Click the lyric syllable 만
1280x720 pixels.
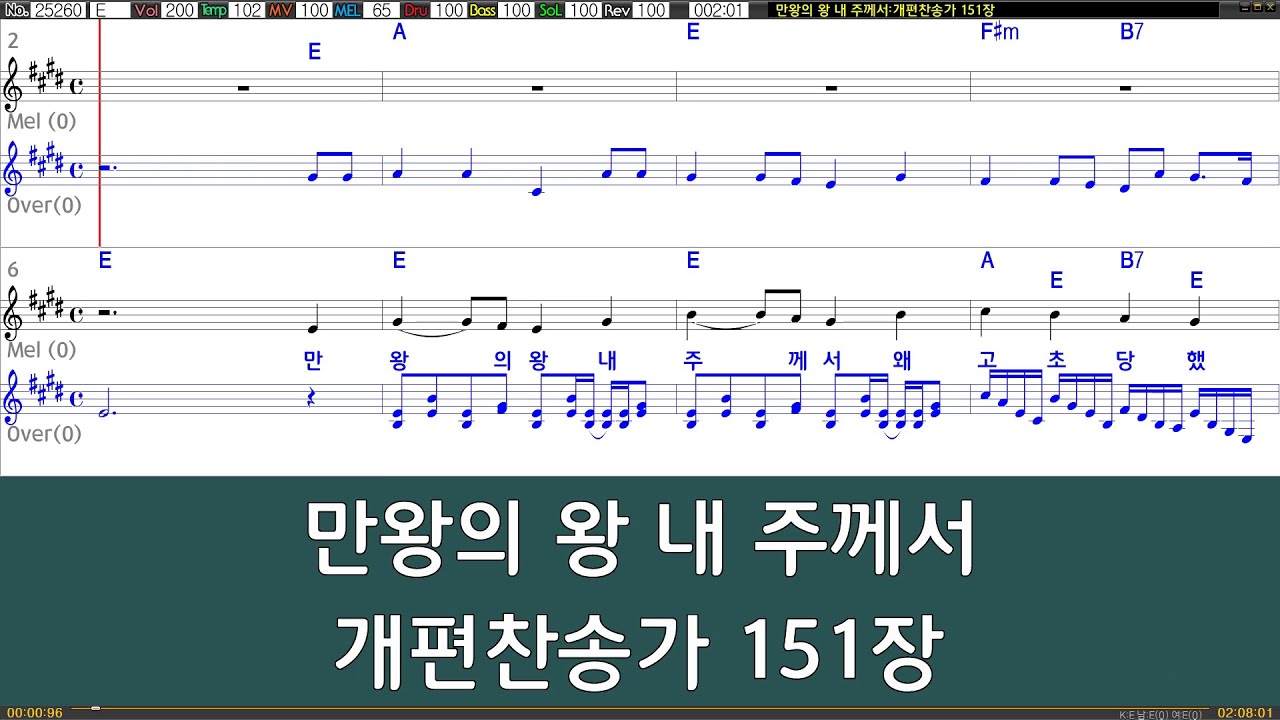tap(313, 361)
